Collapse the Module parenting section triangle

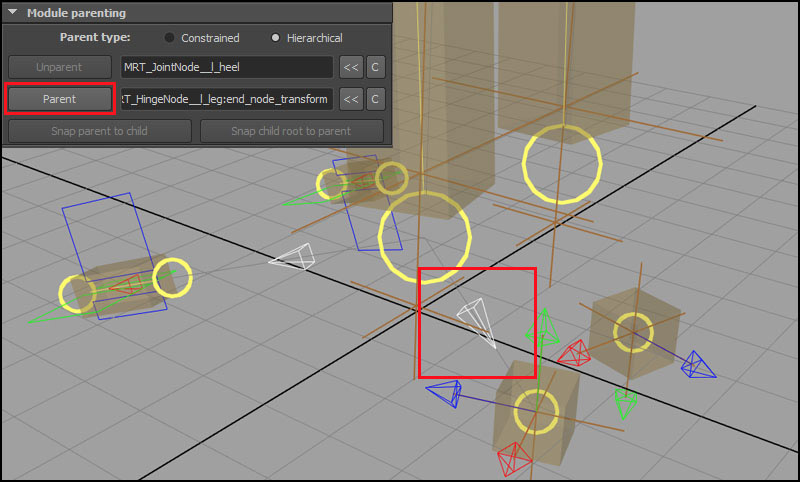(x=13, y=12)
